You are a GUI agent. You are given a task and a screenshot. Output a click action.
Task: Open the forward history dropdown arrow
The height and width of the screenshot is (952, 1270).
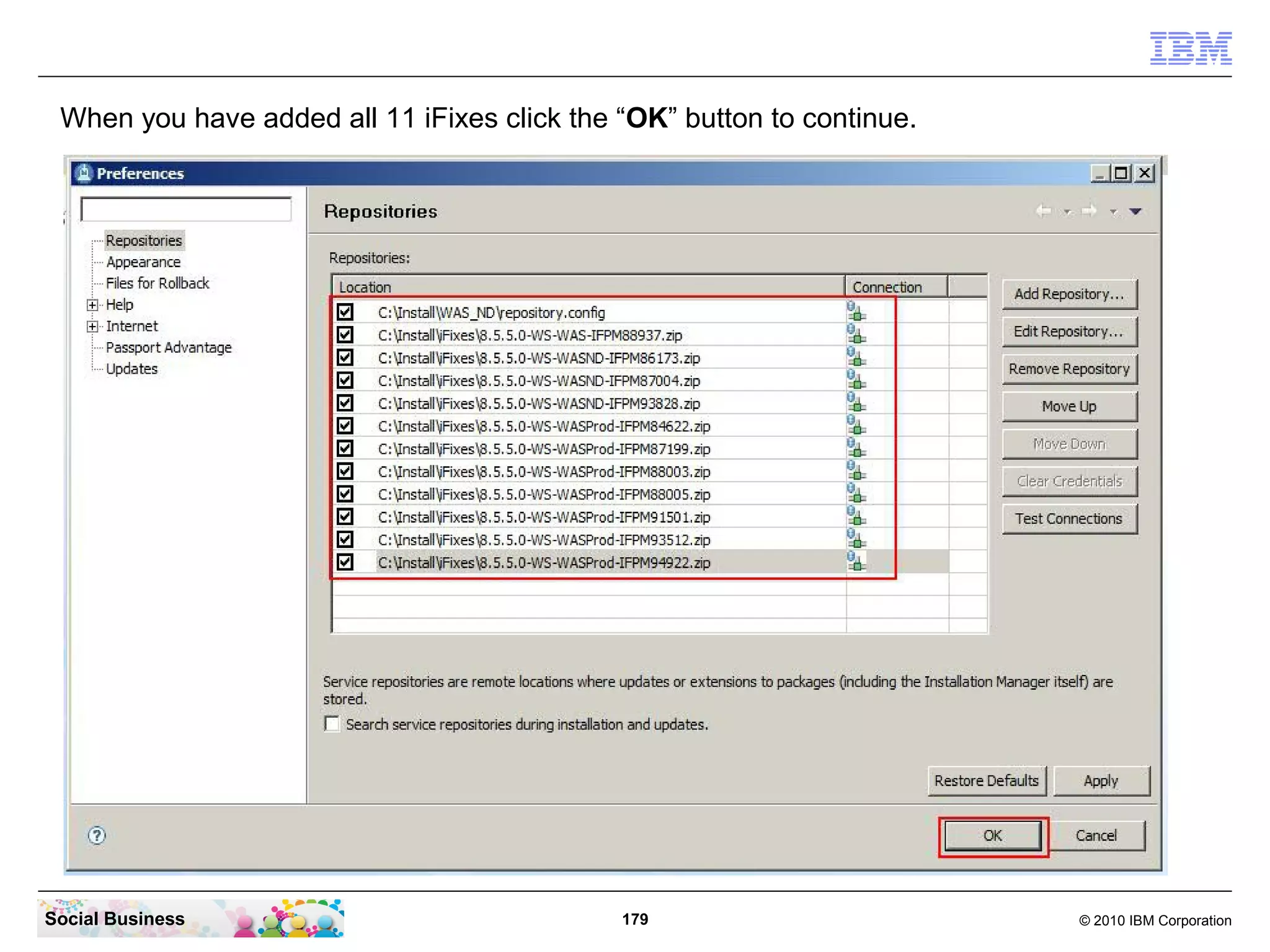pyautogui.click(x=1113, y=212)
